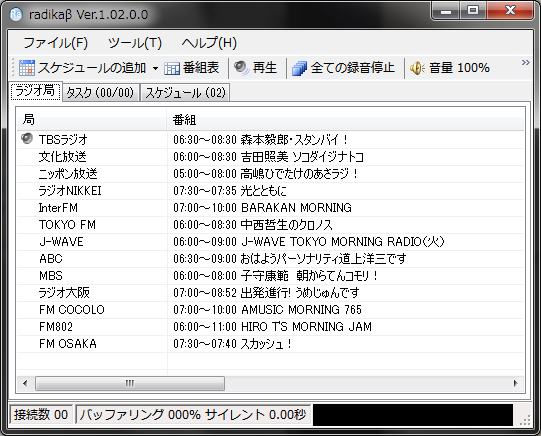Click program BARAKAN MORNING
541x436 pixels.
[296, 208]
